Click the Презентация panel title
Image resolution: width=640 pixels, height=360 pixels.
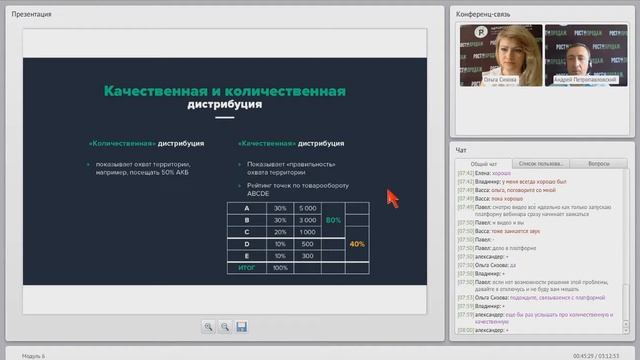click(x=31, y=14)
